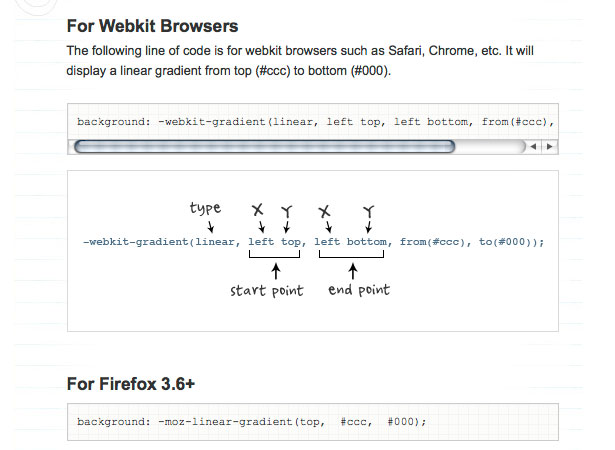Click the right scroll arrow of the webkit code box

549,147
